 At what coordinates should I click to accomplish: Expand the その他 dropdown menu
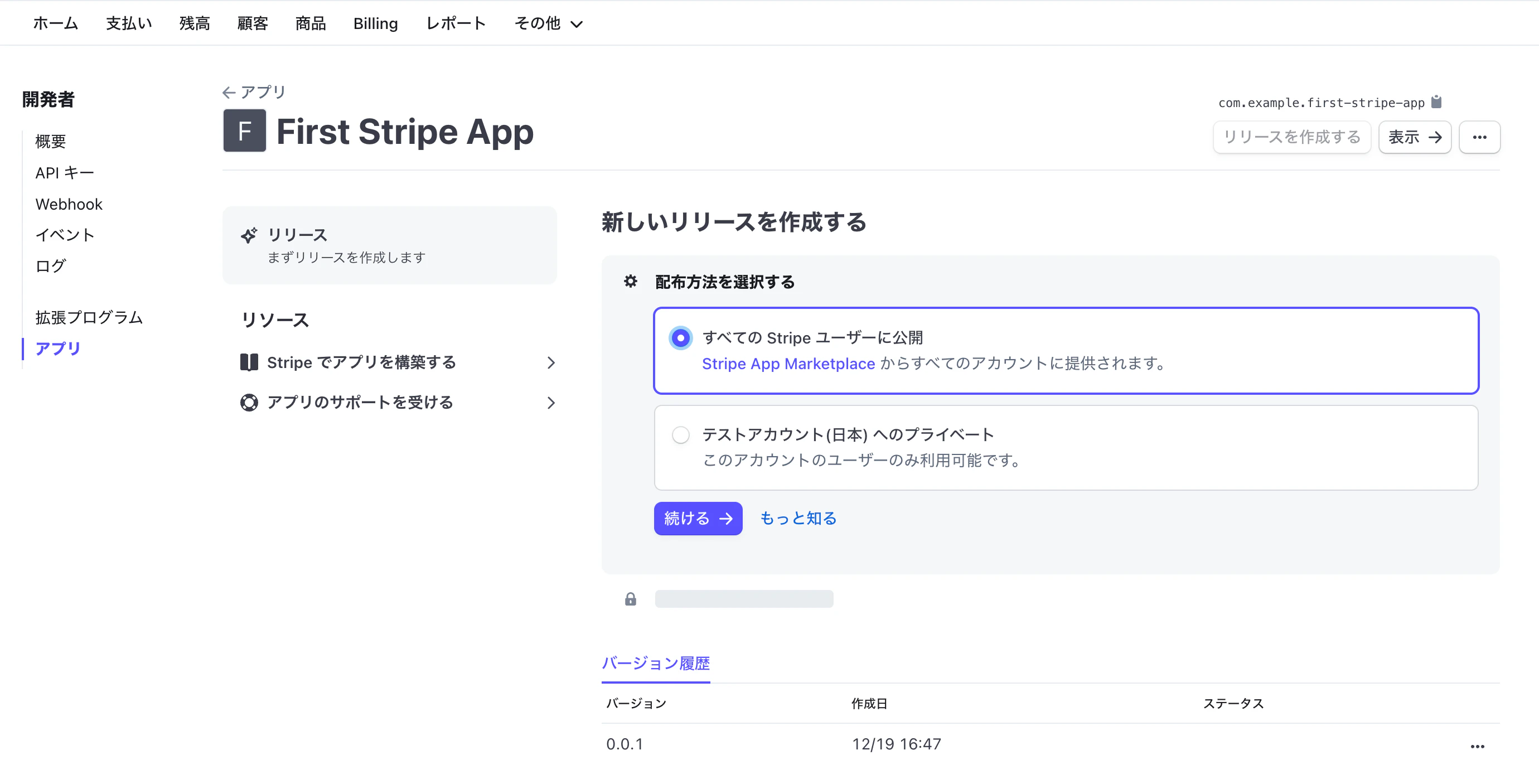[x=549, y=23]
